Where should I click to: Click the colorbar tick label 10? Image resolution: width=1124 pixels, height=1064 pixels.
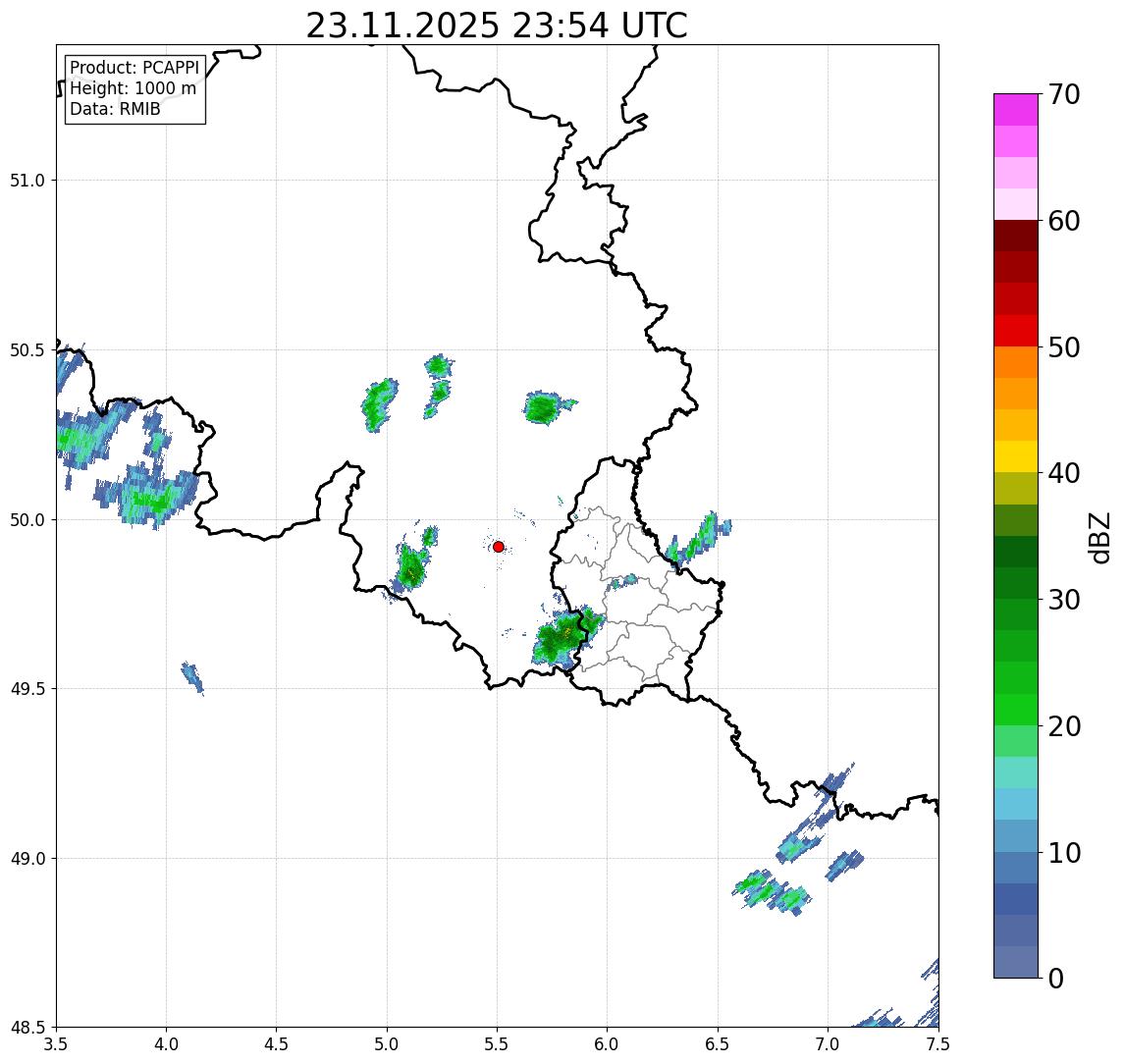coord(1064,853)
